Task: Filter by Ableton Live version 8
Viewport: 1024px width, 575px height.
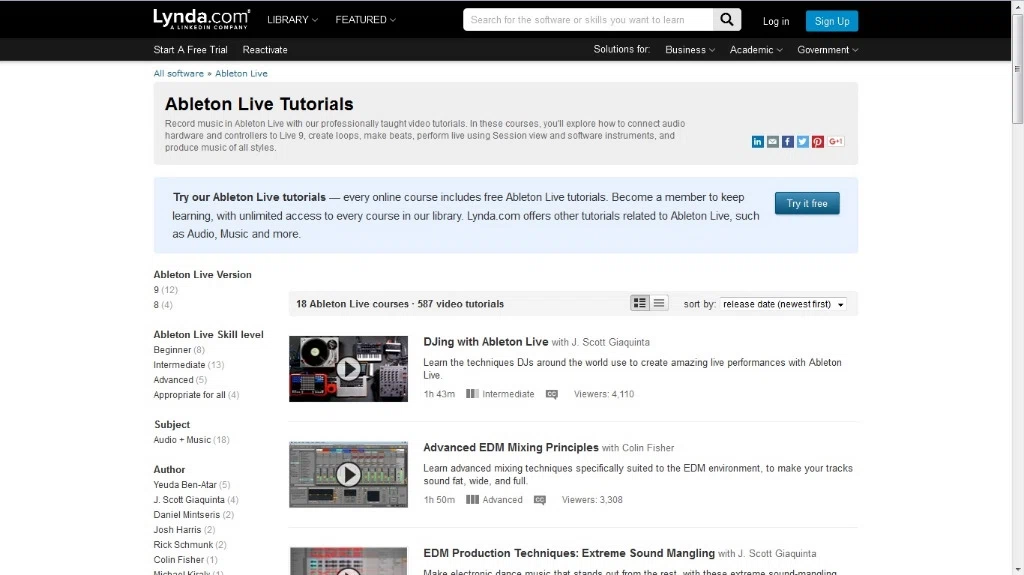Action: (x=163, y=304)
